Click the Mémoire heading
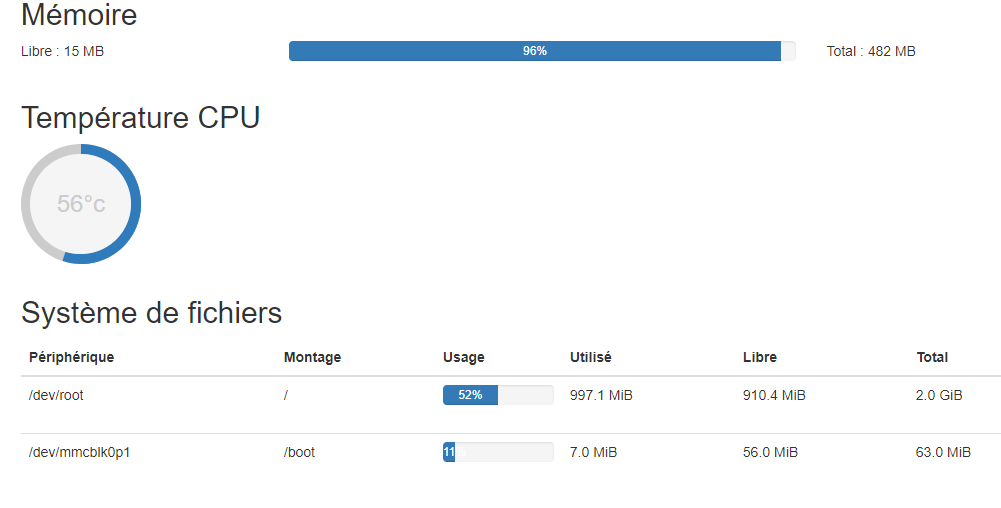This screenshot has width=1001, height=508. coord(79,15)
